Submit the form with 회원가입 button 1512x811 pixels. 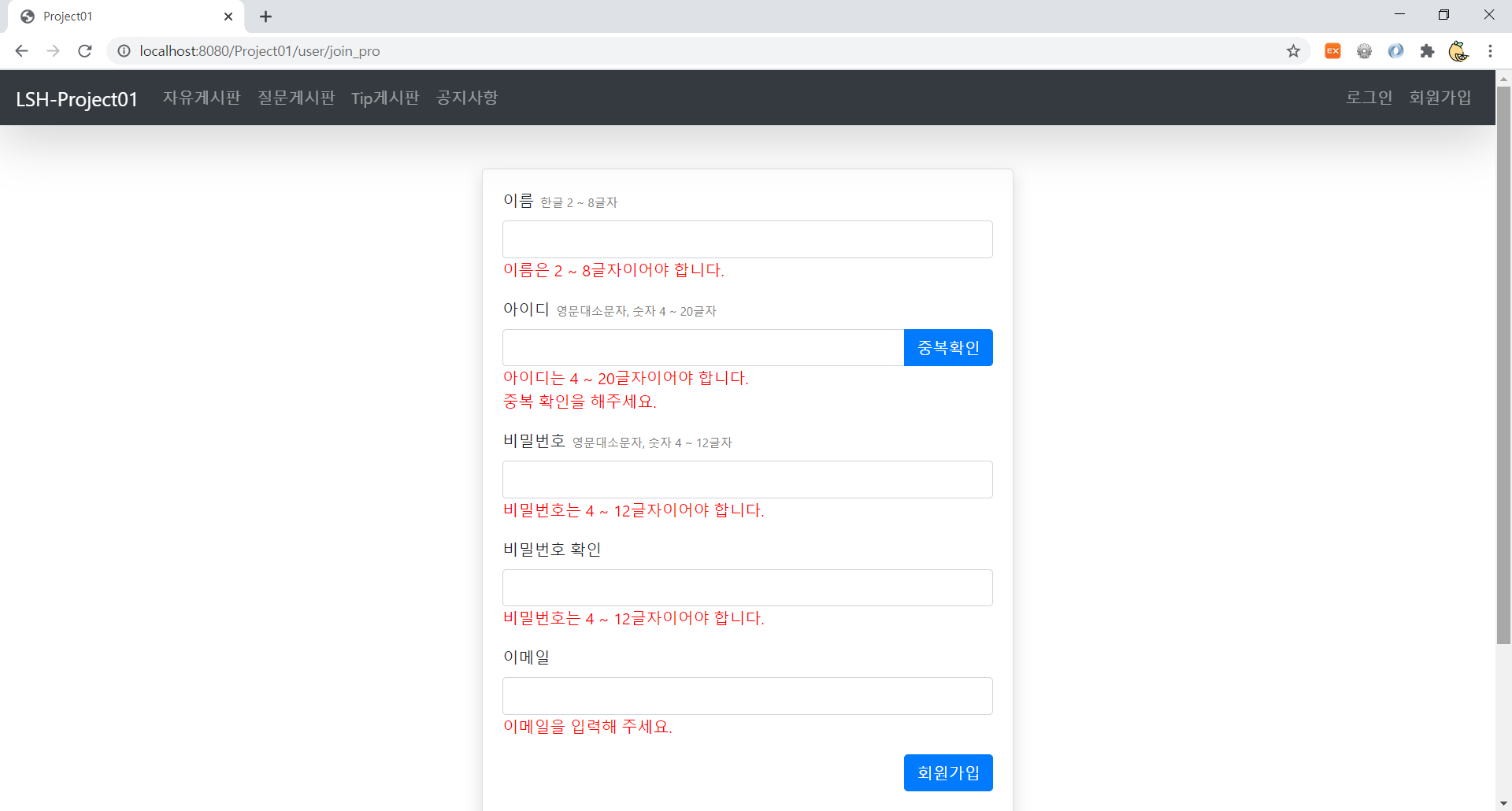pos(948,772)
